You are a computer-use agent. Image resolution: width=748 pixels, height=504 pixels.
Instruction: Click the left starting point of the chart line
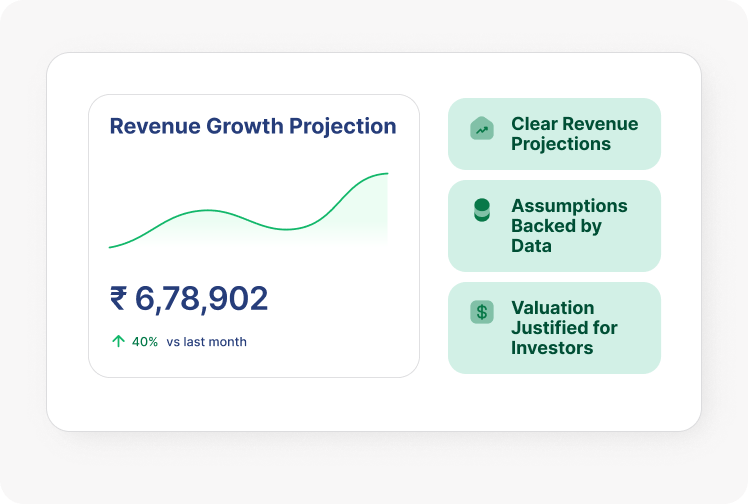coord(110,246)
